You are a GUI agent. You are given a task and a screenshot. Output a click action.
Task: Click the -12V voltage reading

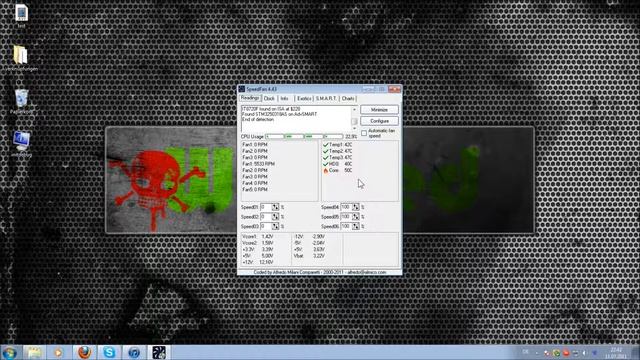pos(309,237)
